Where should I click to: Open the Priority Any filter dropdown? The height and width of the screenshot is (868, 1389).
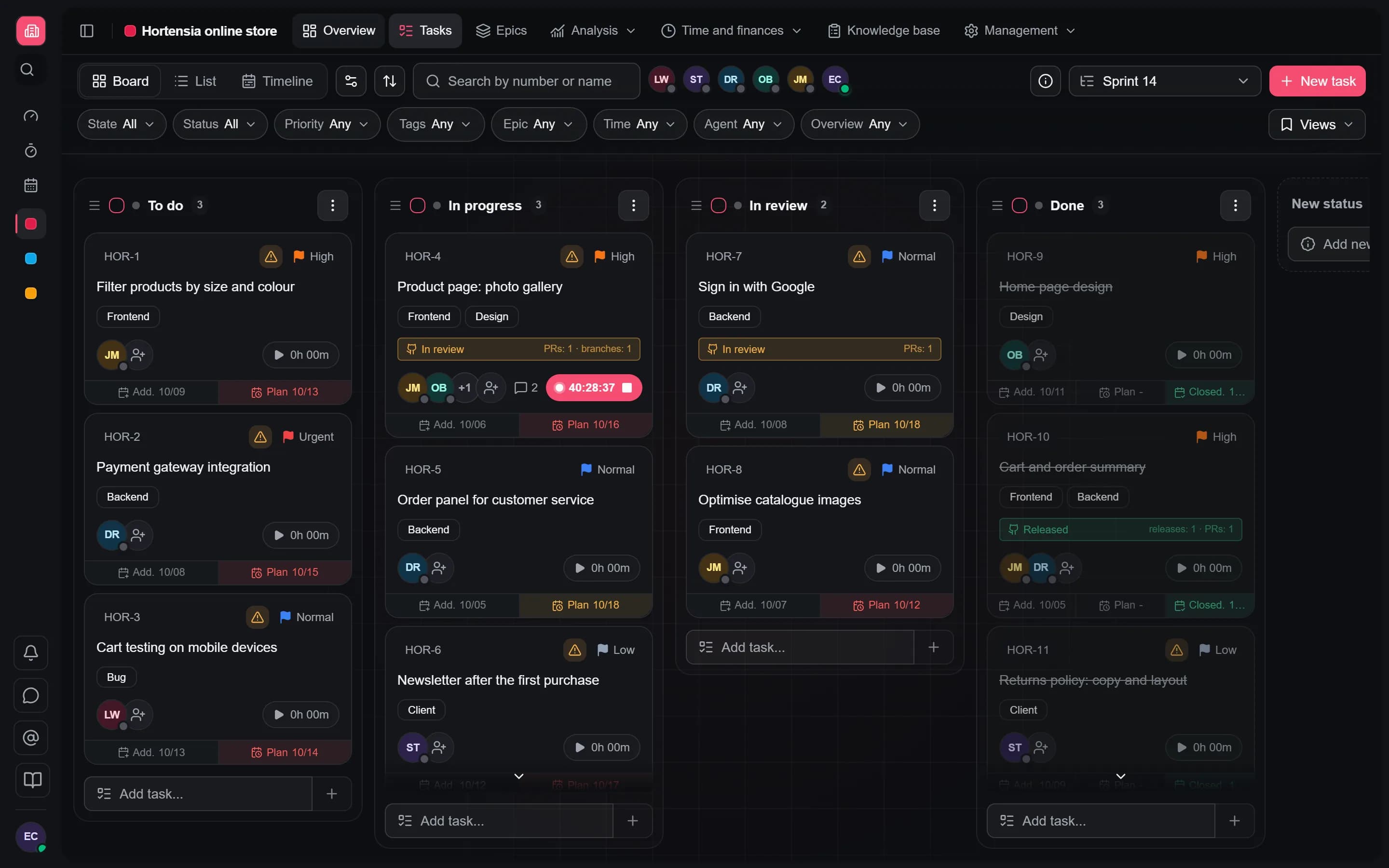pyautogui.click(x=327, y=124)
